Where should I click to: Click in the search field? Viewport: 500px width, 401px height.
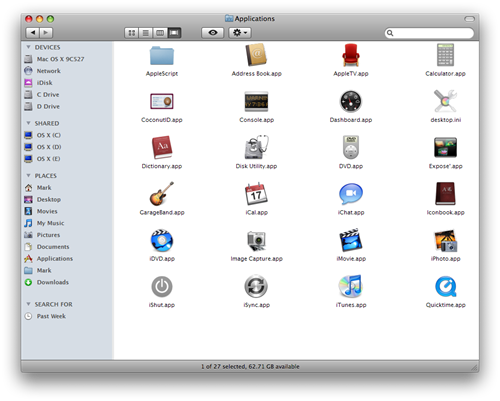(429, 33)
